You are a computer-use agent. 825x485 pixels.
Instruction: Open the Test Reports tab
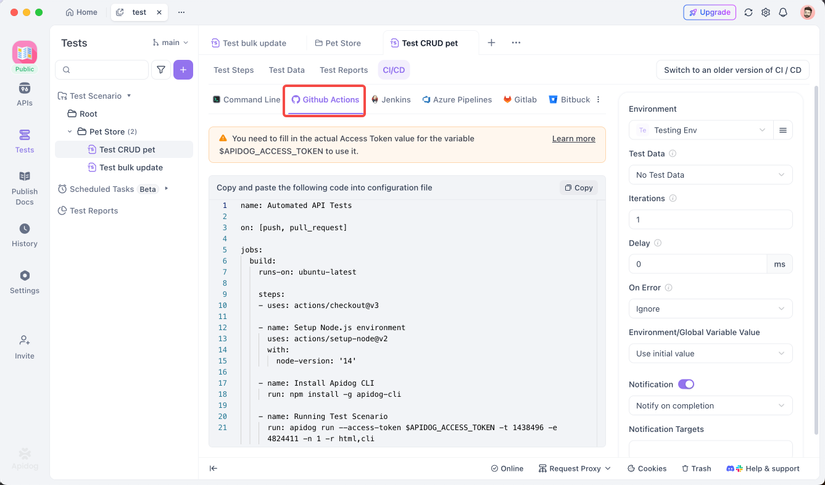[343, 70]
